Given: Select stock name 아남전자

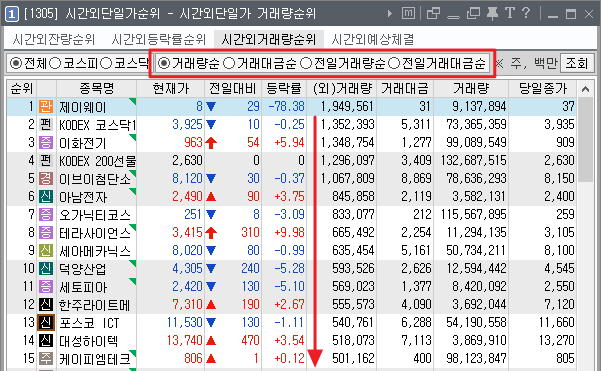Looking at the screenshot, I should [x=83, y=197].
